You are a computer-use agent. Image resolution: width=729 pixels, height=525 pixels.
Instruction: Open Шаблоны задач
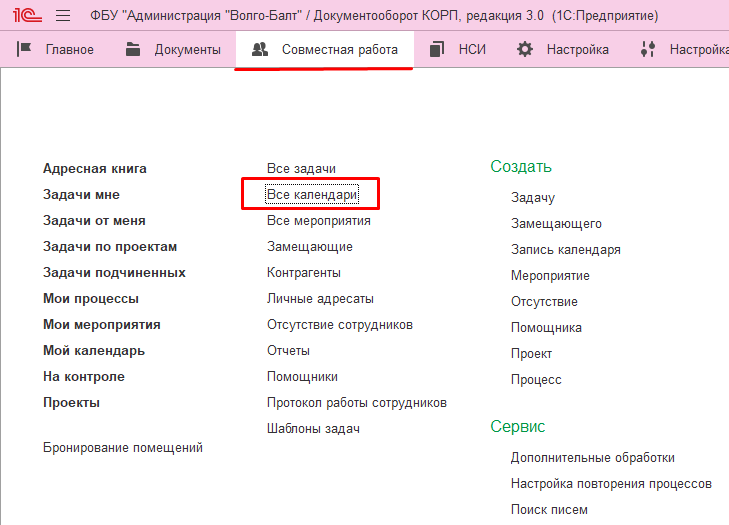tap(313, 429)
